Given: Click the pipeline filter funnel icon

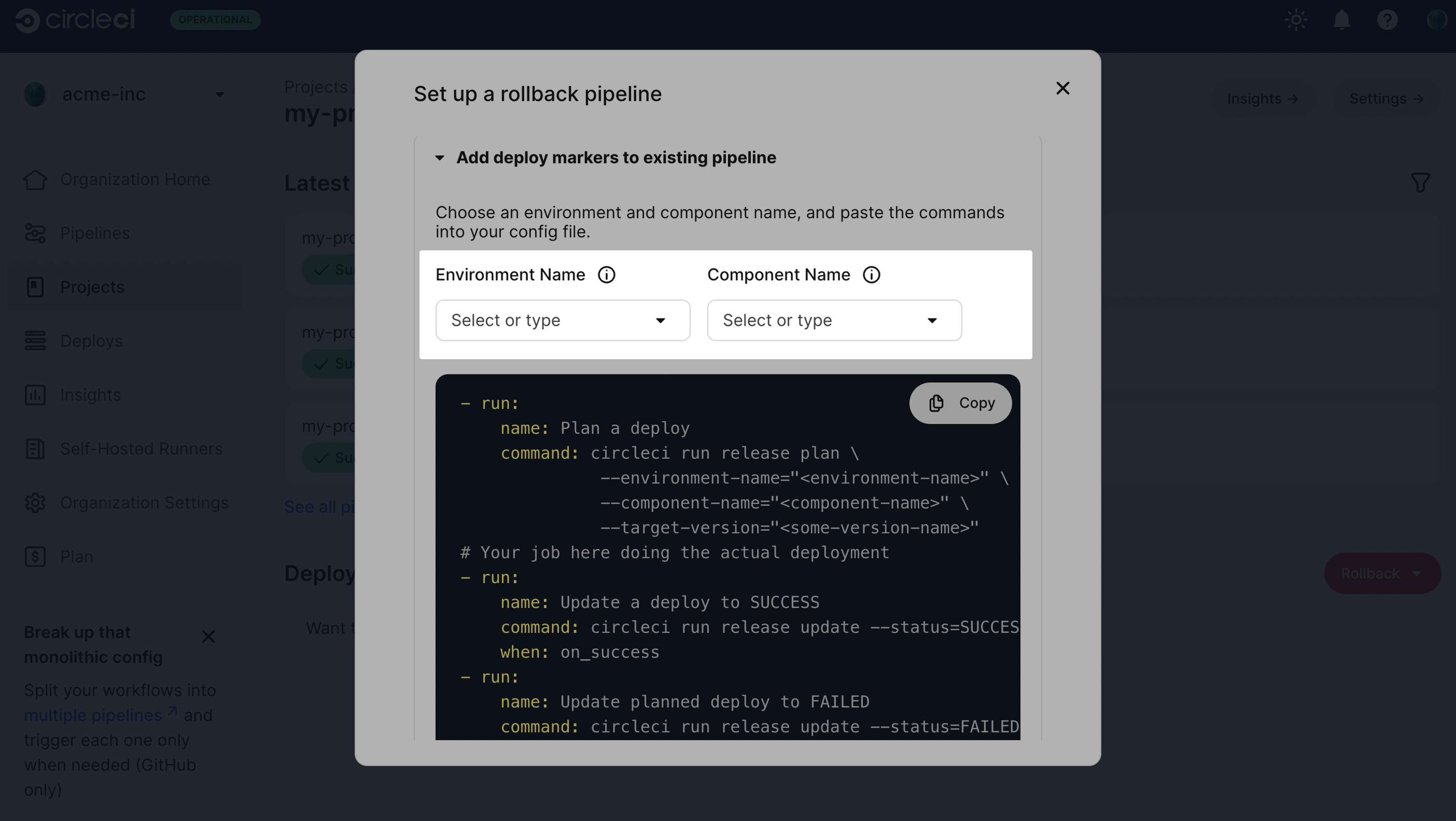Looking at the screenshot, I should 1420,182.
